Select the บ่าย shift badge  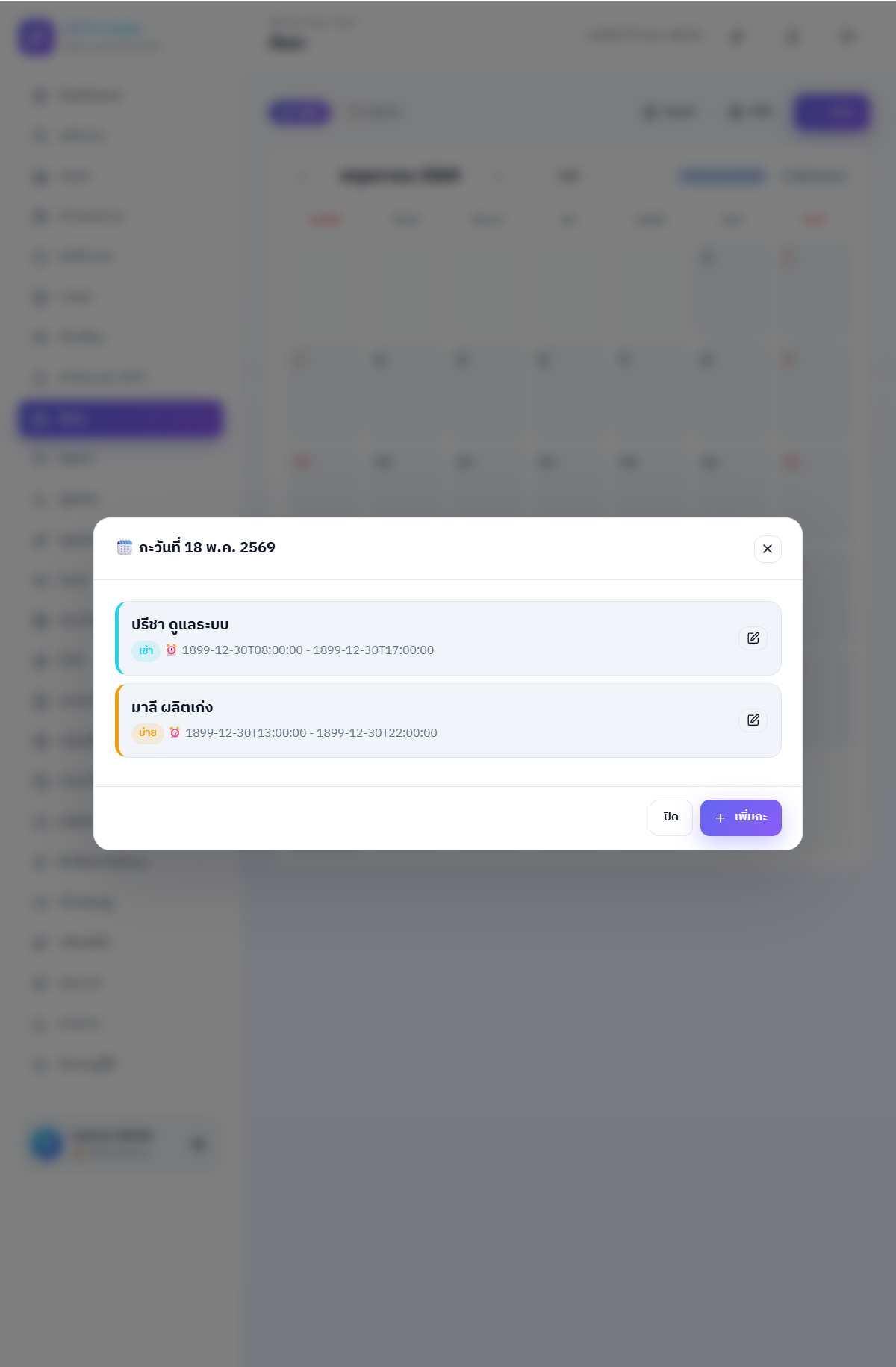pyautogui.click(x=148, y=733)
